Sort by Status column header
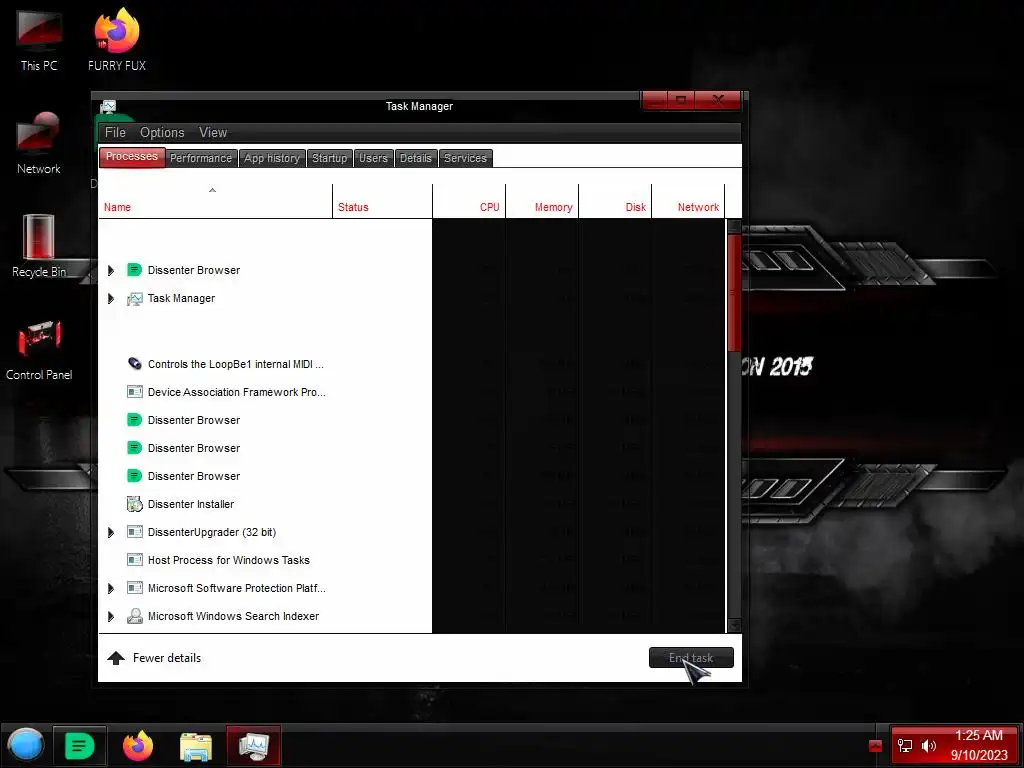1024x768 pixels. [383, 200]
